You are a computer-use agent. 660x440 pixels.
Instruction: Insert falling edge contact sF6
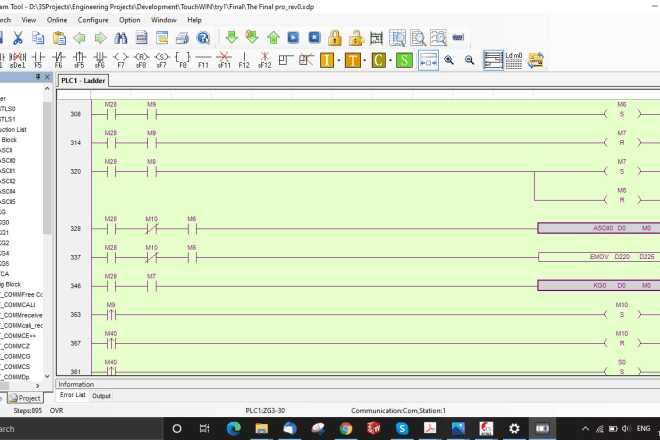click(x=100, y=60)
